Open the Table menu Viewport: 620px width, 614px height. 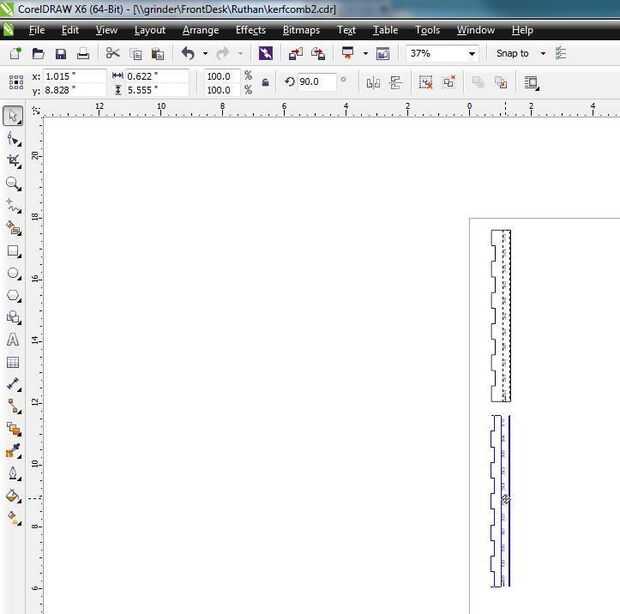[x=386, y=30]
